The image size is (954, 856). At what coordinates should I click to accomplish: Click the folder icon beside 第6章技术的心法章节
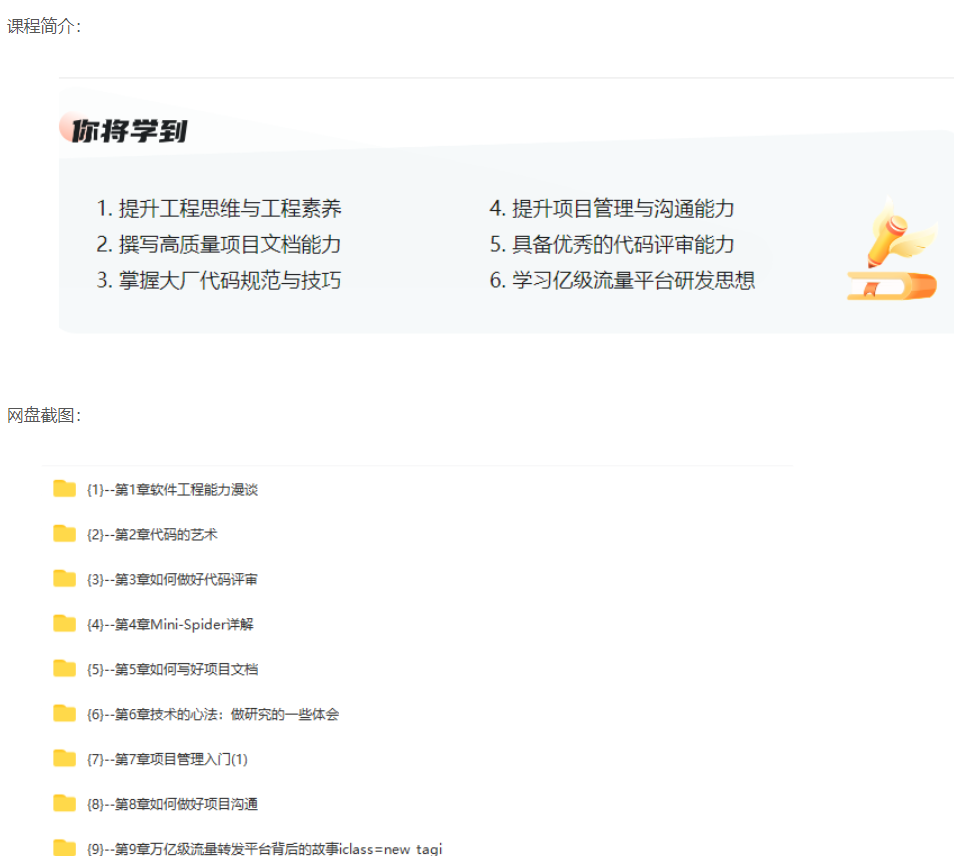[x=62, y=714]
